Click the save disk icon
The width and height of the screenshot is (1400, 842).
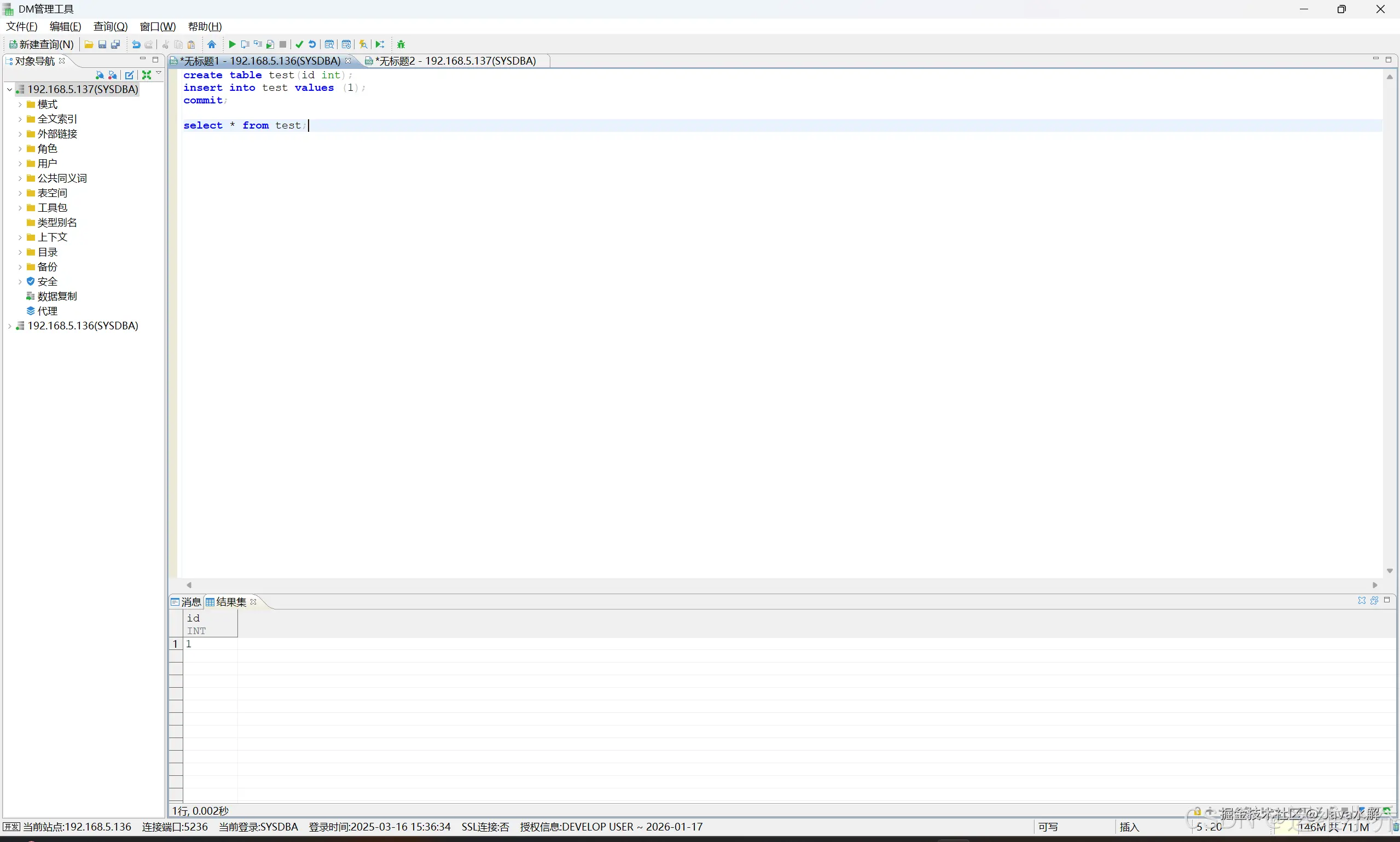pos(102,44)
